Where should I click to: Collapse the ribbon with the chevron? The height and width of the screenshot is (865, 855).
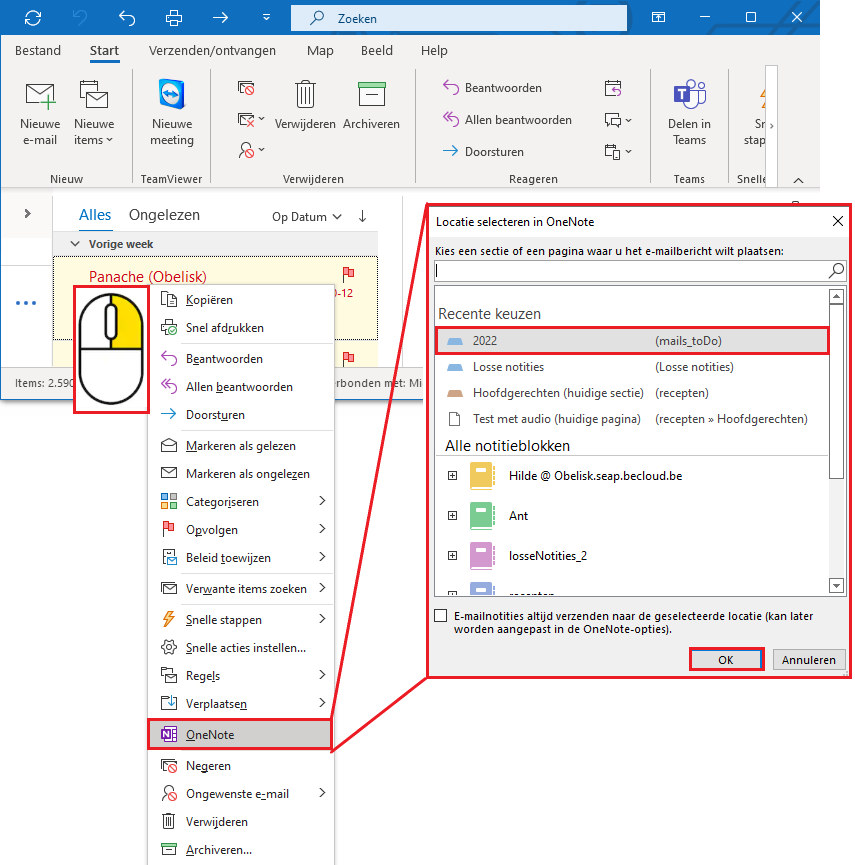[798, 180]
